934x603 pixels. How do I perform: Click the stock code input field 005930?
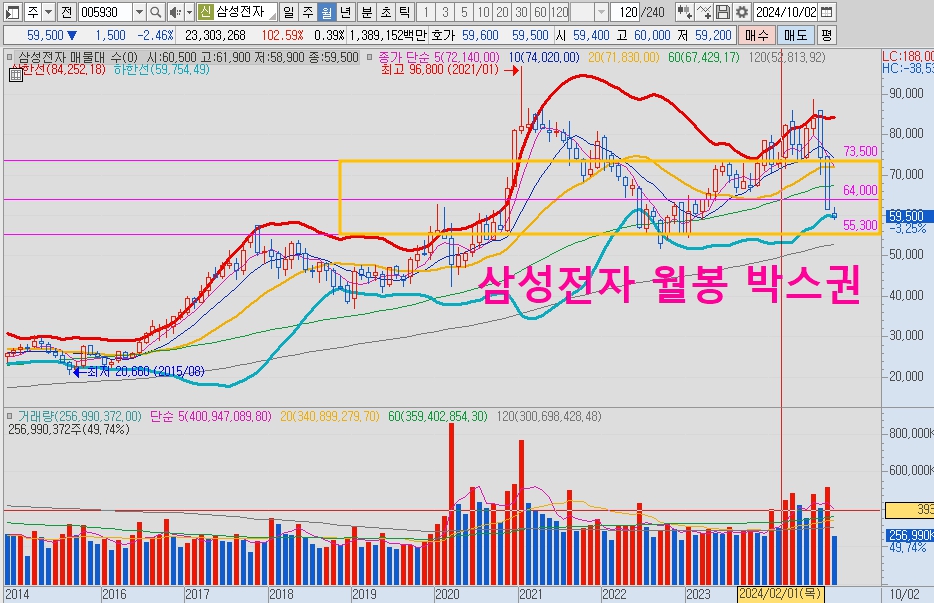click(x=106, y=12)
